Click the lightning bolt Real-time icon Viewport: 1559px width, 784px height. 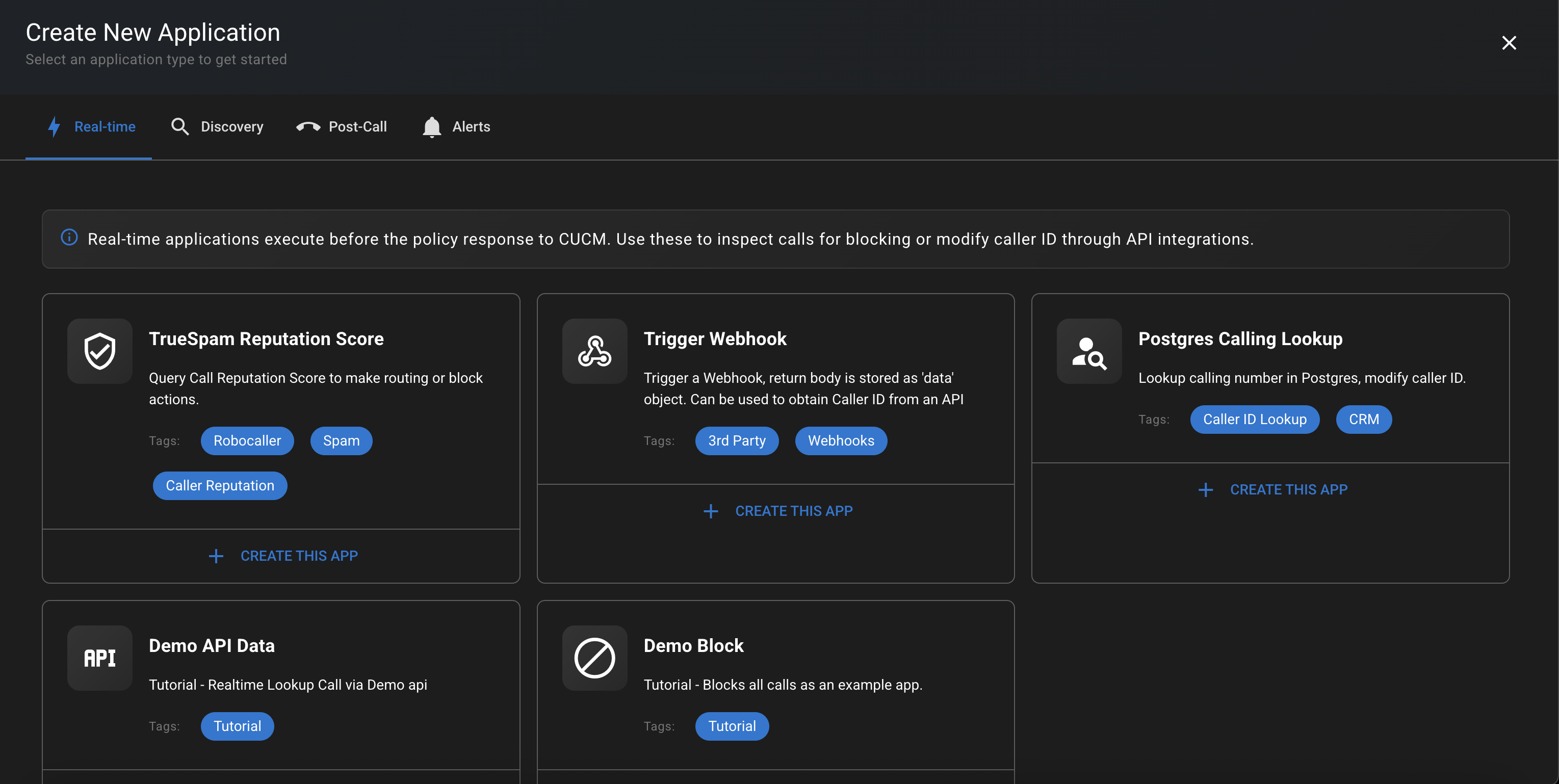[54, 126]
